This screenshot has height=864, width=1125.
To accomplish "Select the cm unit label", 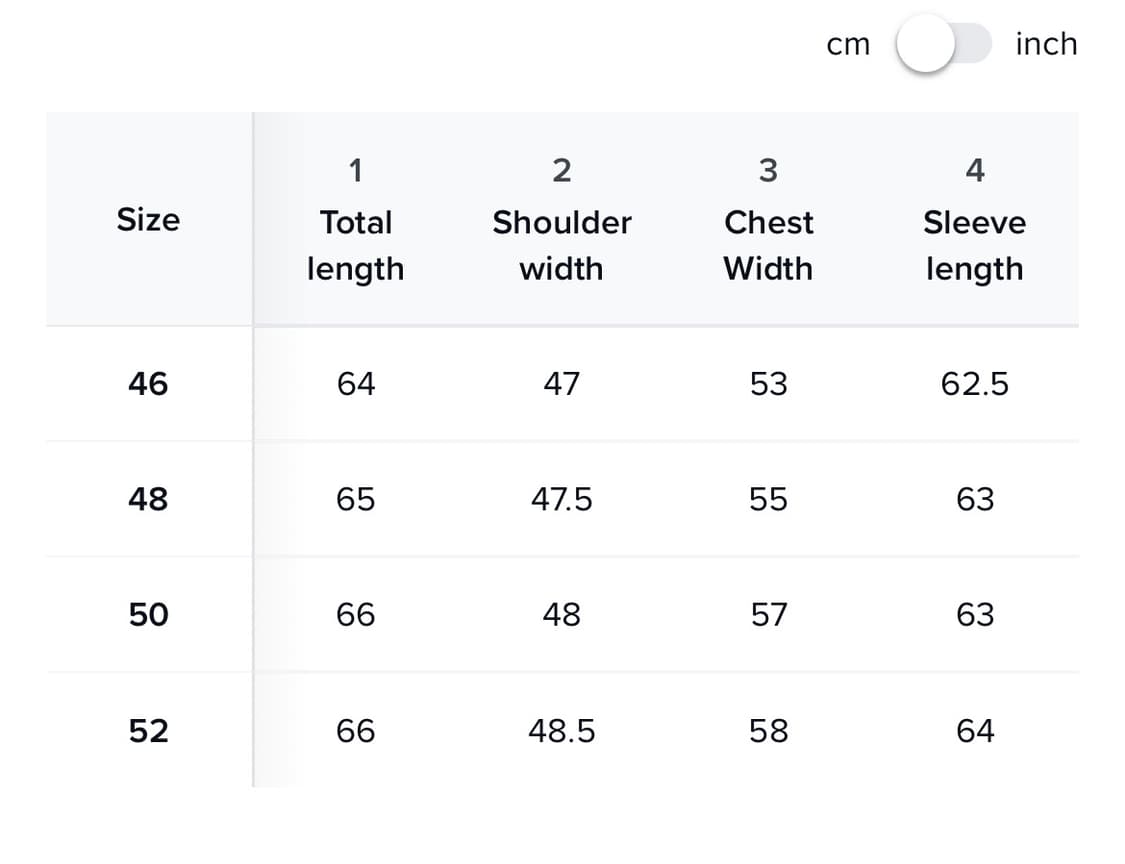I will (848, 45).
